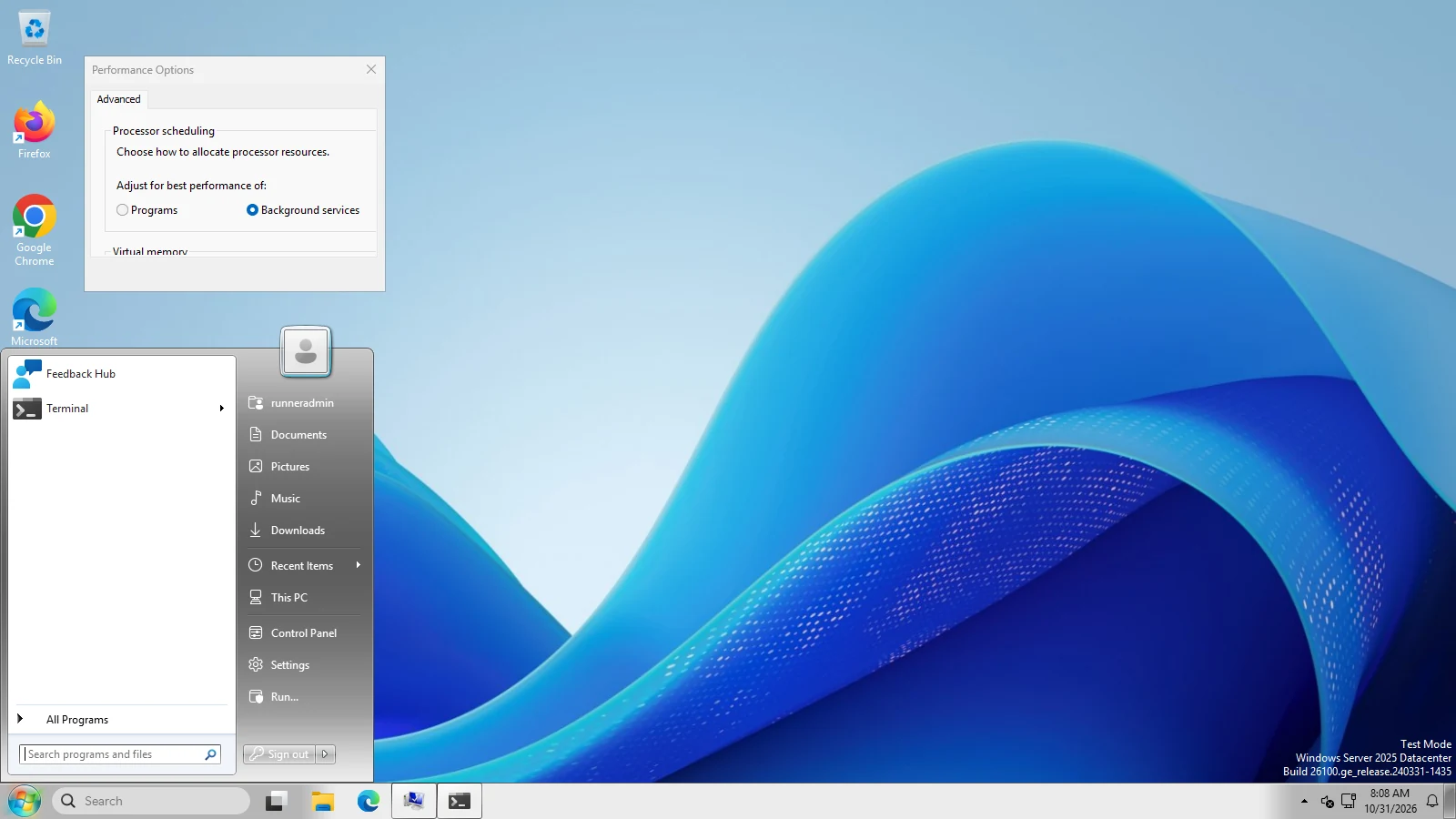
Task: Open Microsoft Edge desktop shortcut
Action: tap(35, 317)
